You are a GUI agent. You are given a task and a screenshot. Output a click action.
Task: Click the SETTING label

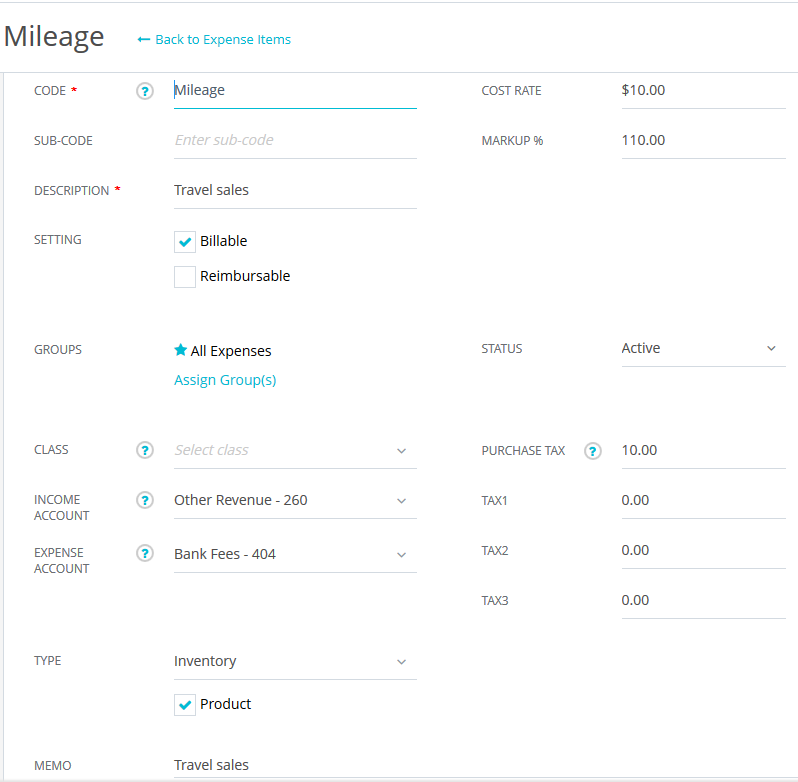[x=58, y=240]
